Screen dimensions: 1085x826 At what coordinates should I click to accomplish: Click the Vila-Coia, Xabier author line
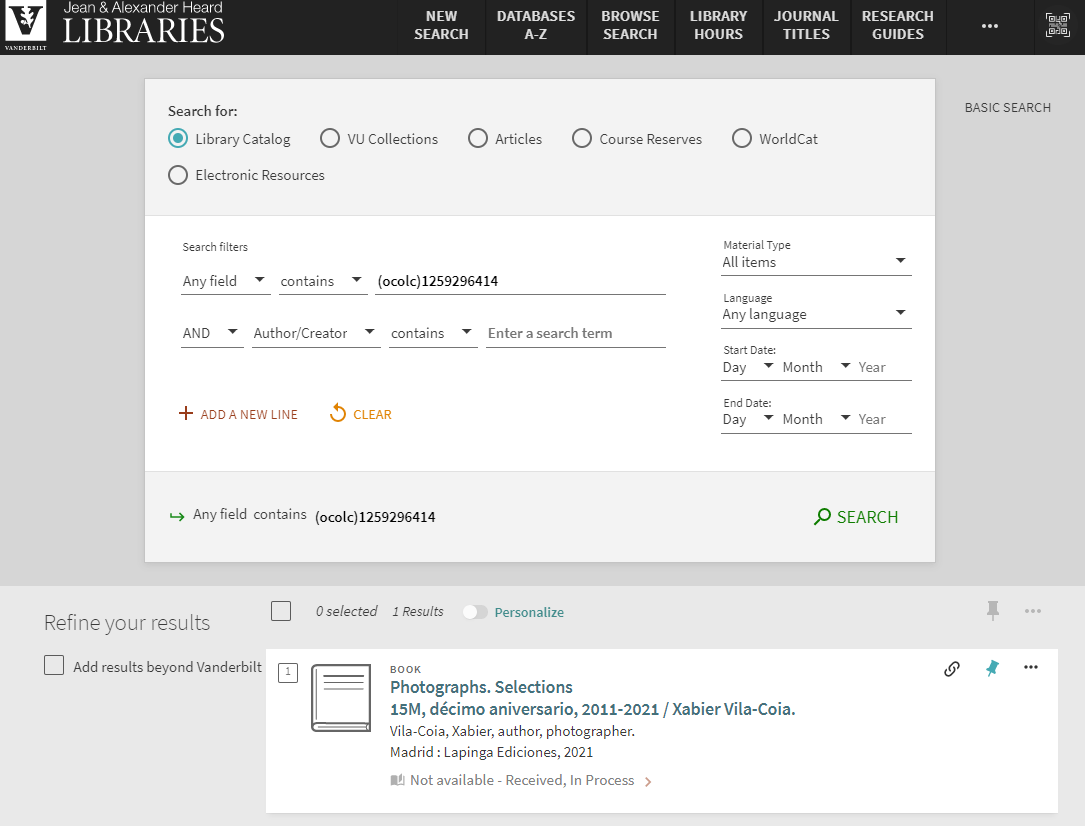pyautogui.click(x=512, y=731)
